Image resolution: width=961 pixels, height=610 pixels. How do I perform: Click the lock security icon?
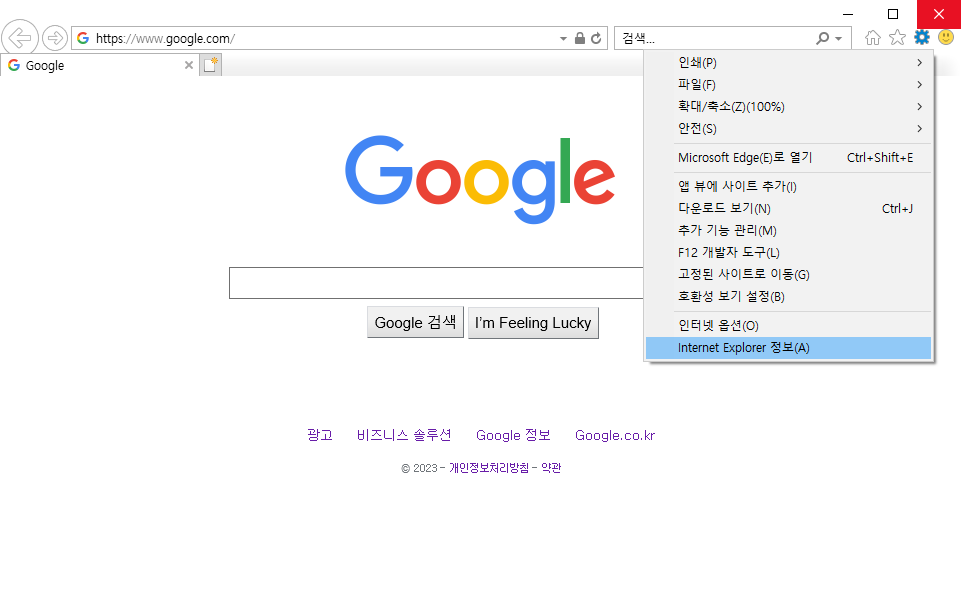pos(580,38)
